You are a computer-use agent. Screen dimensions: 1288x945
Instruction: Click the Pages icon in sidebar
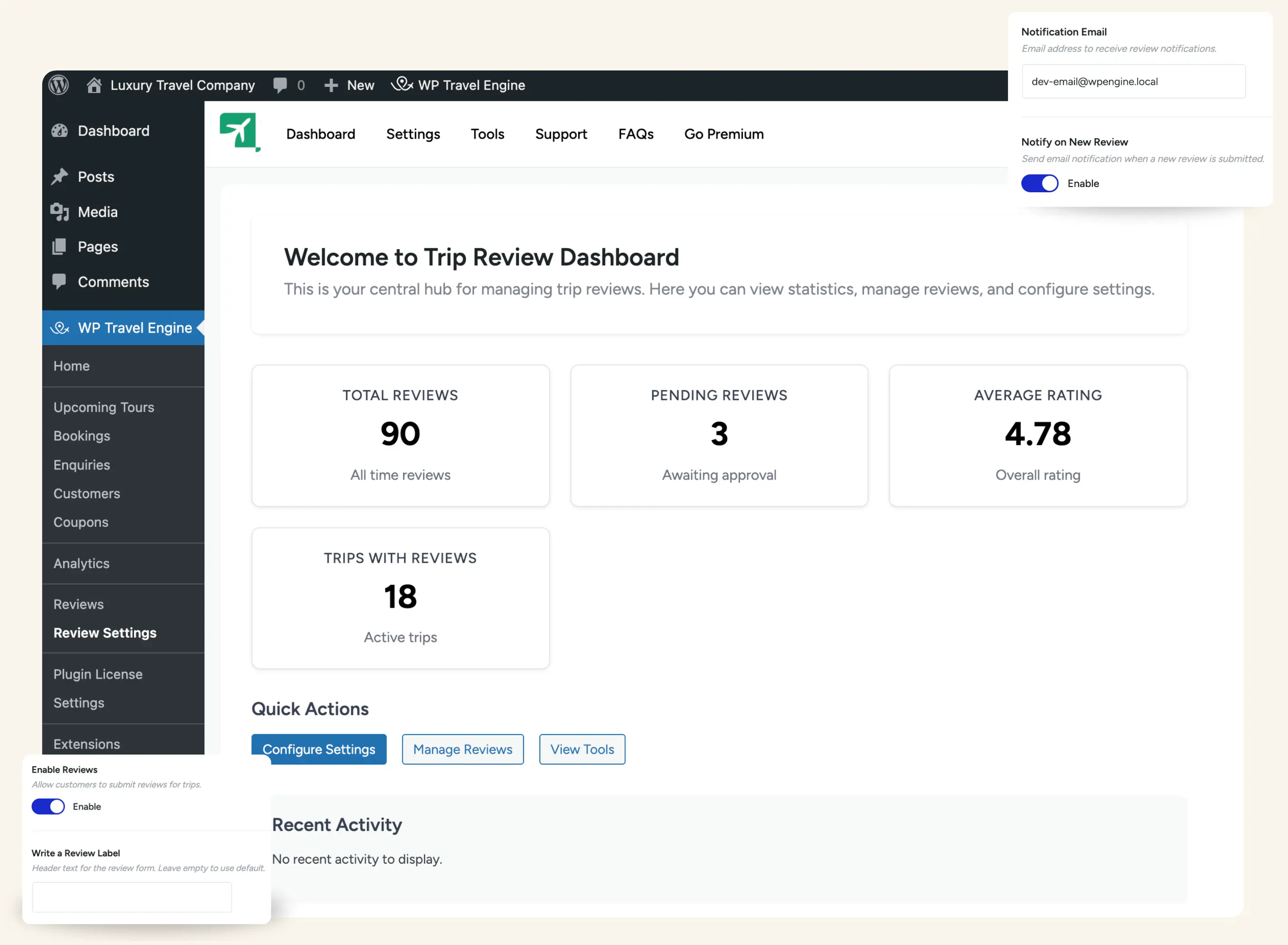pyautogui.click(x=60, y=246)
